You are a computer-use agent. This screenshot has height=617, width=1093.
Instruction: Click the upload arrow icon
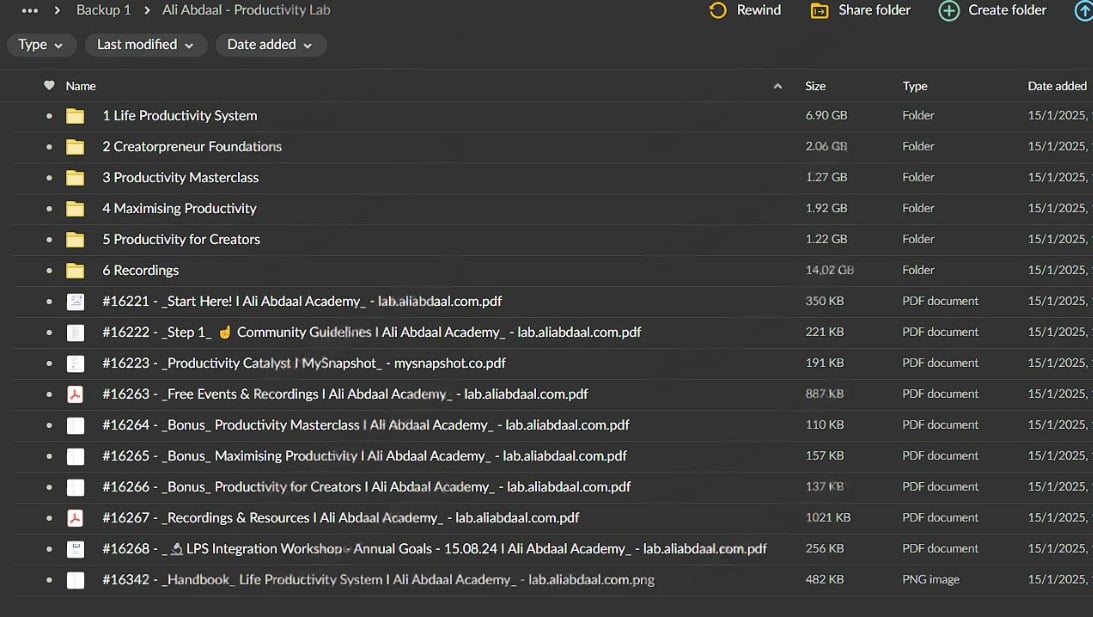pos(1083,10)
